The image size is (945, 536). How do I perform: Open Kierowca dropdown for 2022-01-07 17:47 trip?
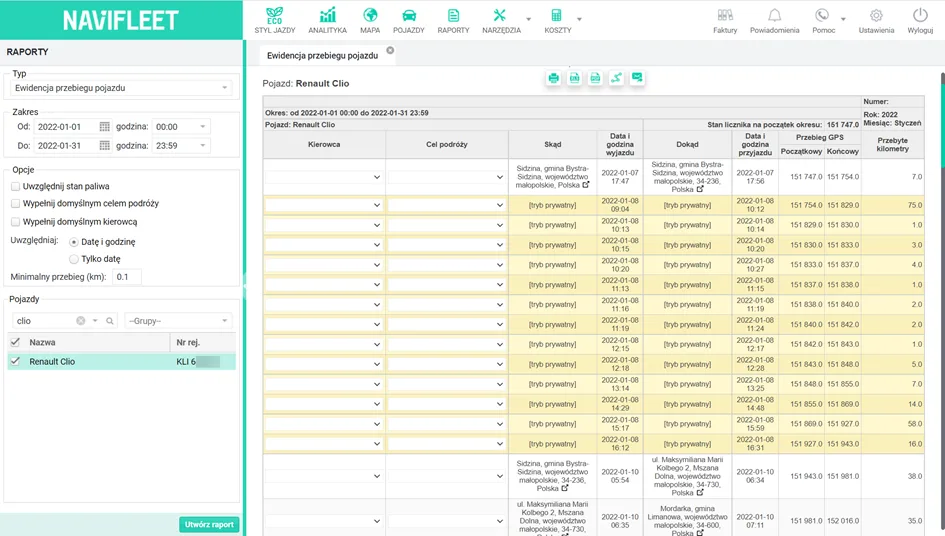324,177
